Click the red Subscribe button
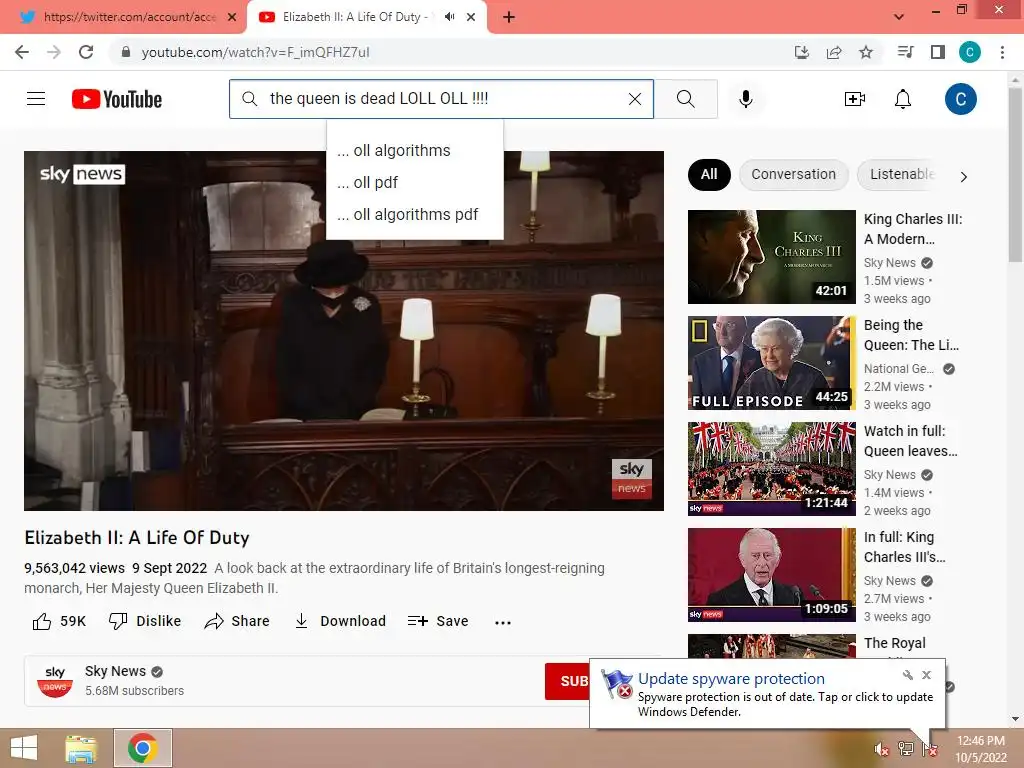The image size is (1024, 768). (568, 681)
